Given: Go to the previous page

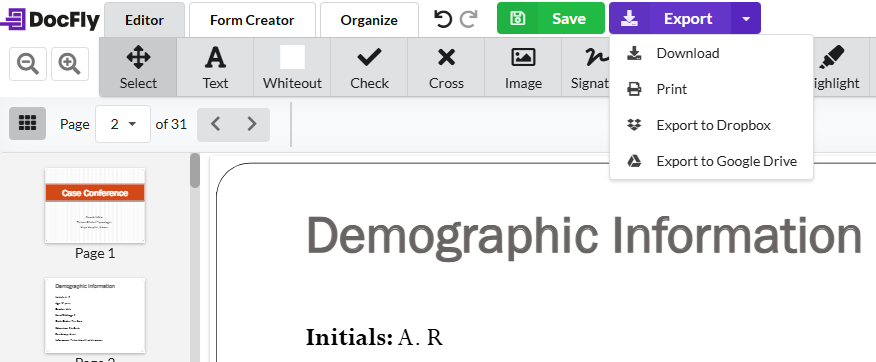Looking at the screenshot, I should 216,124.
